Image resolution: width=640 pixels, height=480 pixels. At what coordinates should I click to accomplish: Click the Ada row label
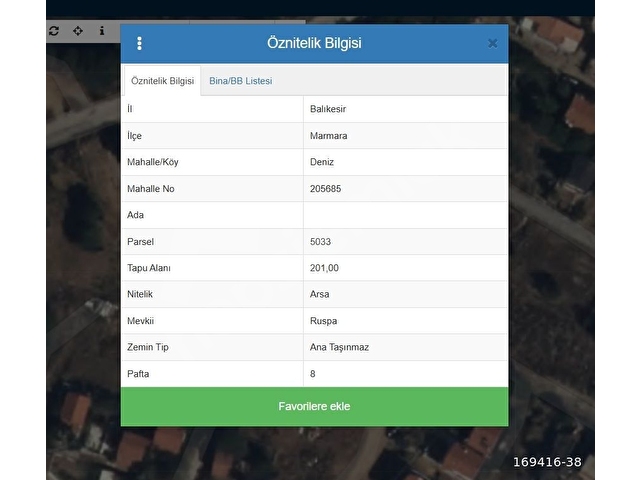135,215
